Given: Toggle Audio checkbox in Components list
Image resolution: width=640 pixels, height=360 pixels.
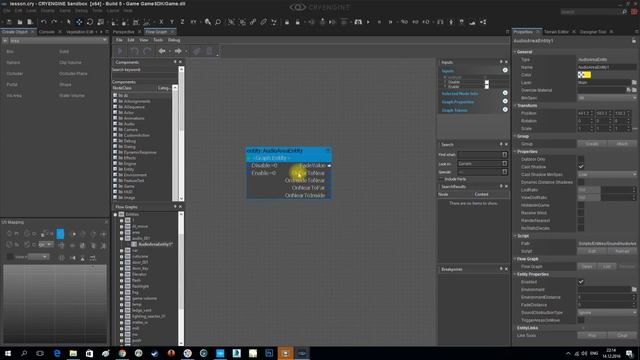Looking at the screenshot, I should (115, 124).
